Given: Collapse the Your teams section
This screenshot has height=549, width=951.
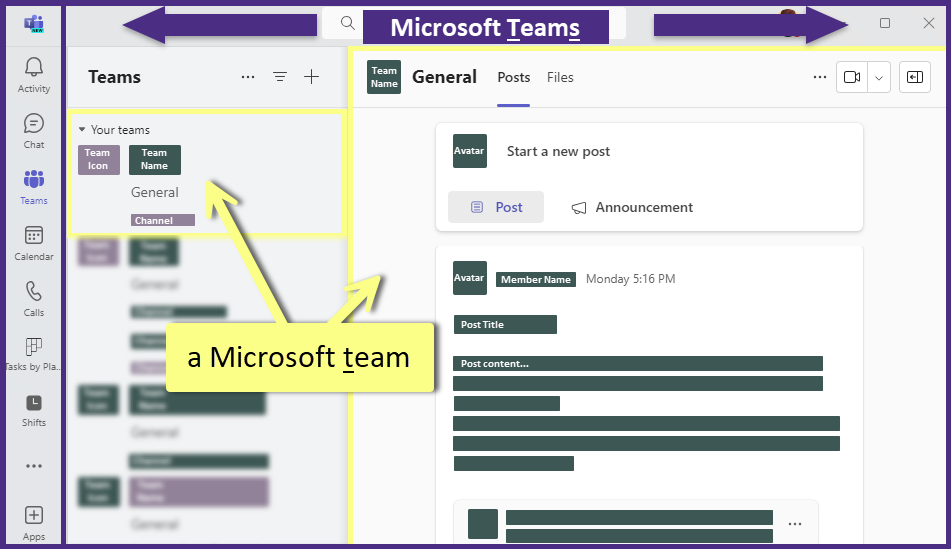Looking at the screenshot, I should (82, 129).
